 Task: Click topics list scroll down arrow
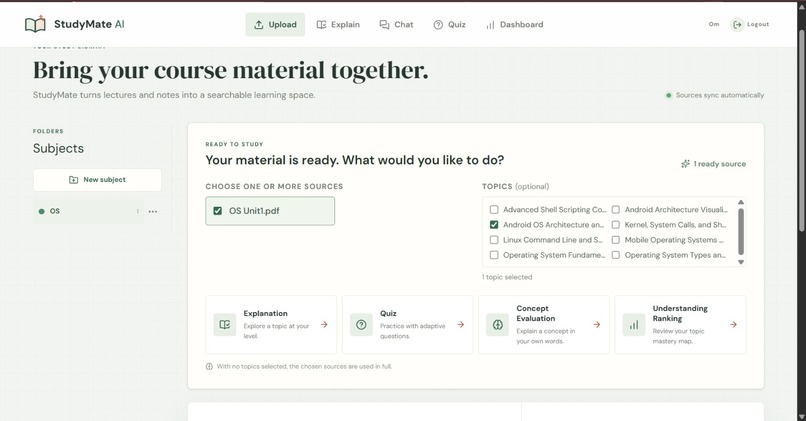coord(741,262)
